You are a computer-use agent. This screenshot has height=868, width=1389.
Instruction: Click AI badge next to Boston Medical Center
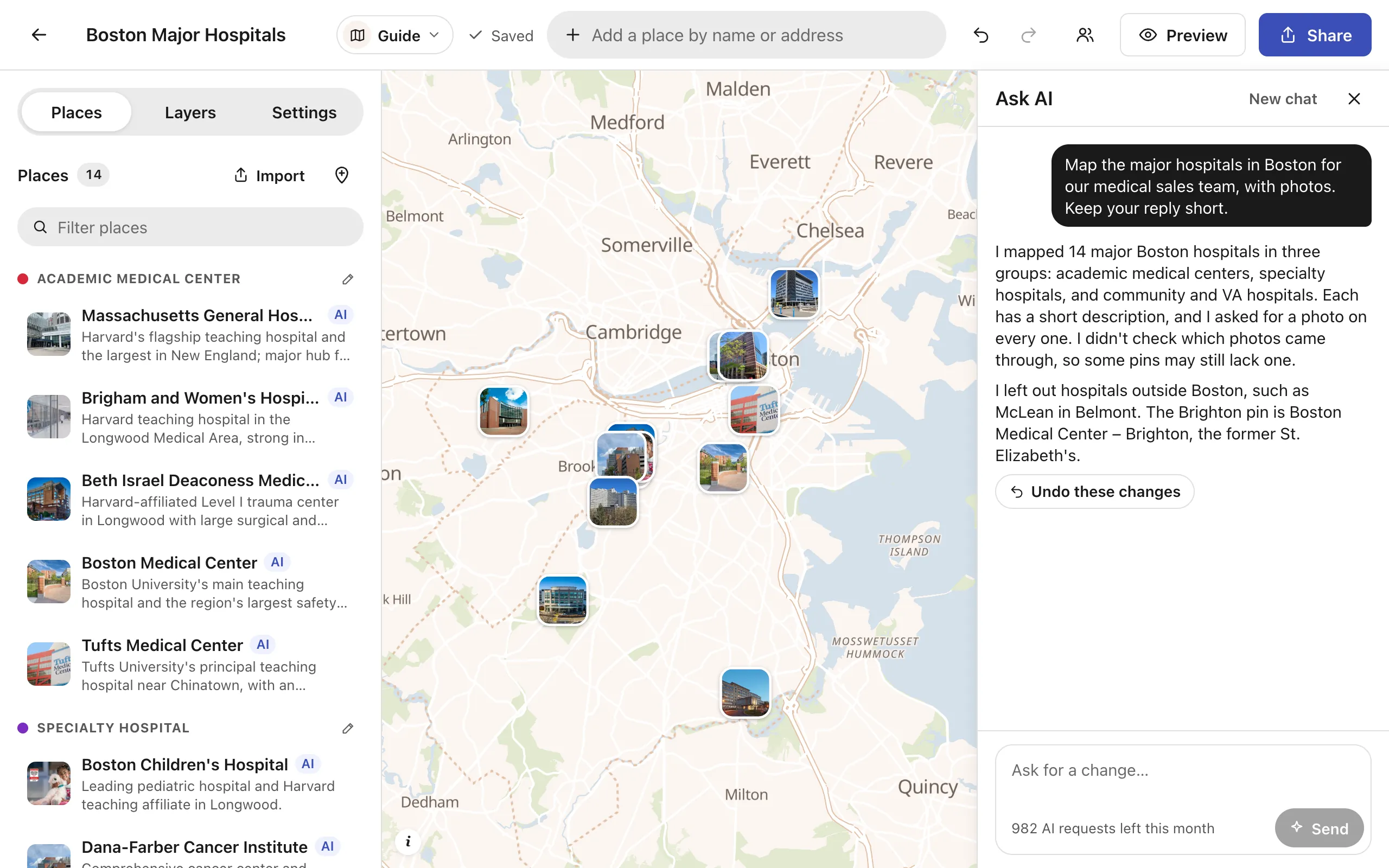pyautogui.click(x=277, y=562)
